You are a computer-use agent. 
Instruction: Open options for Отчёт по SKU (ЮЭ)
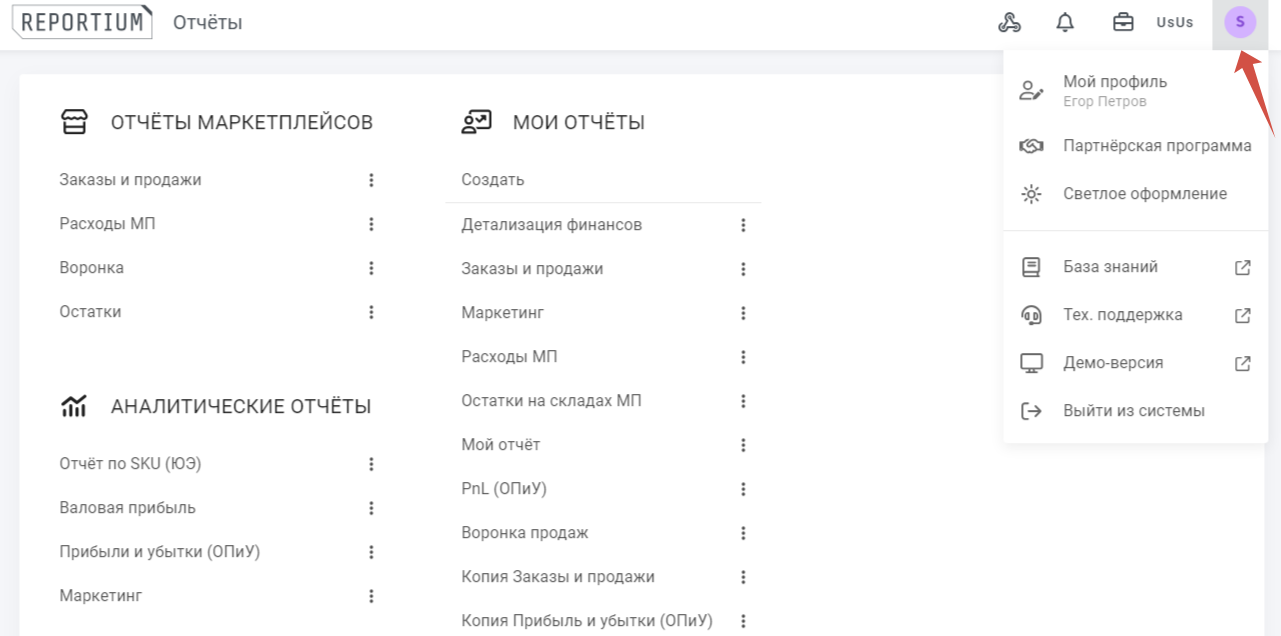coord(371,464)
